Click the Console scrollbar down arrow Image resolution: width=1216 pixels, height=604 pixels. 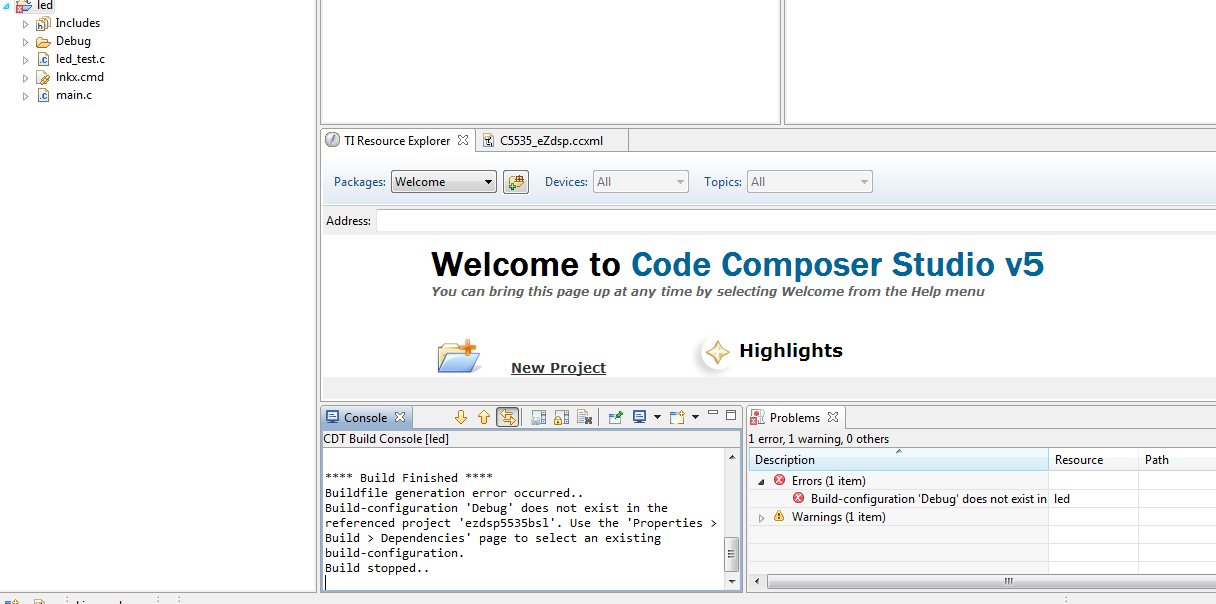731,581
